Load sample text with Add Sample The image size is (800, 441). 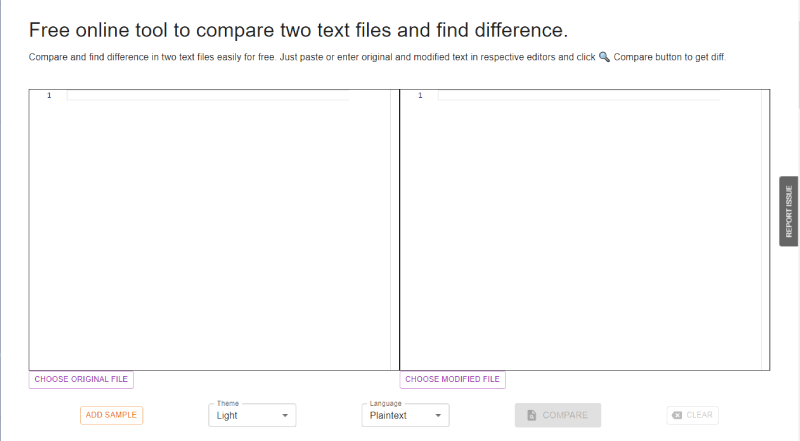tap(111, 415)
